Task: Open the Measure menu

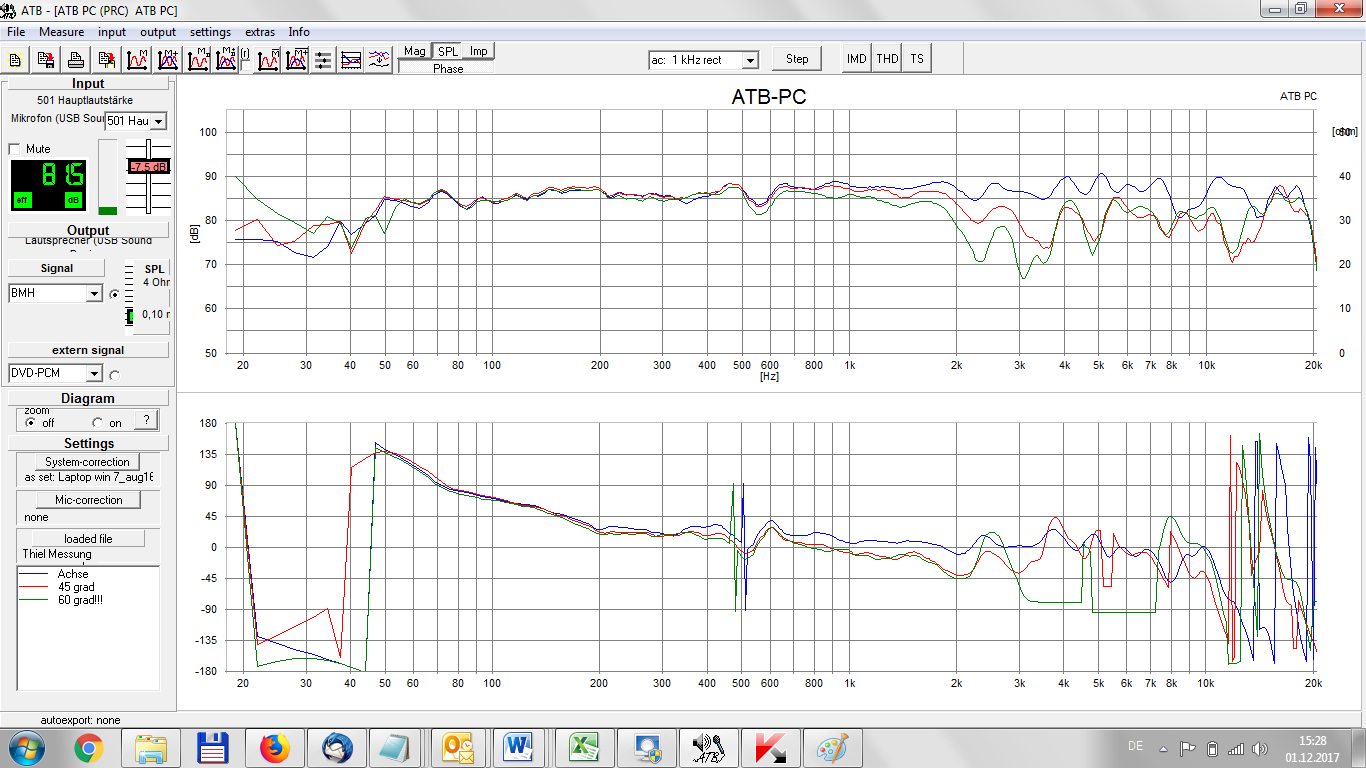Action: point(62,32)
